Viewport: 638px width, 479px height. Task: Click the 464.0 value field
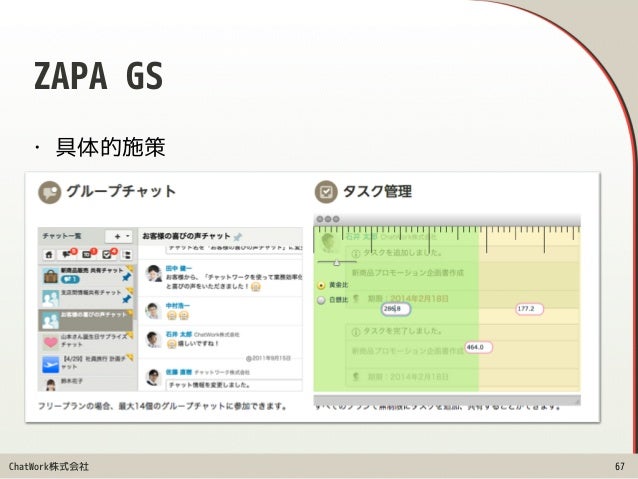(x=478, y=347)
